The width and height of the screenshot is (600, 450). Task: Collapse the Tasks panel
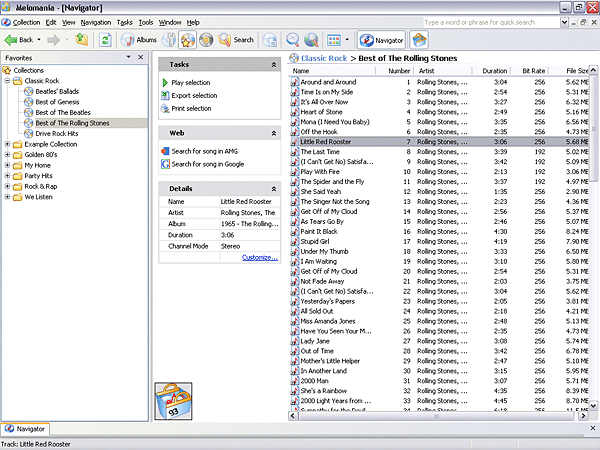[x=274, y=65]
